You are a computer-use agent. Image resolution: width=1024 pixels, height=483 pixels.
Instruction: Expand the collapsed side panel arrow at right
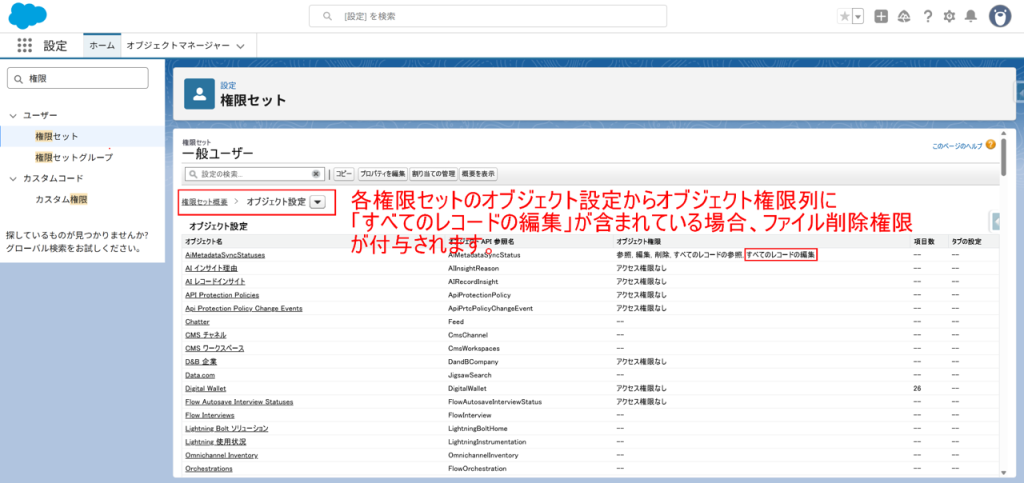pos(997,222)
